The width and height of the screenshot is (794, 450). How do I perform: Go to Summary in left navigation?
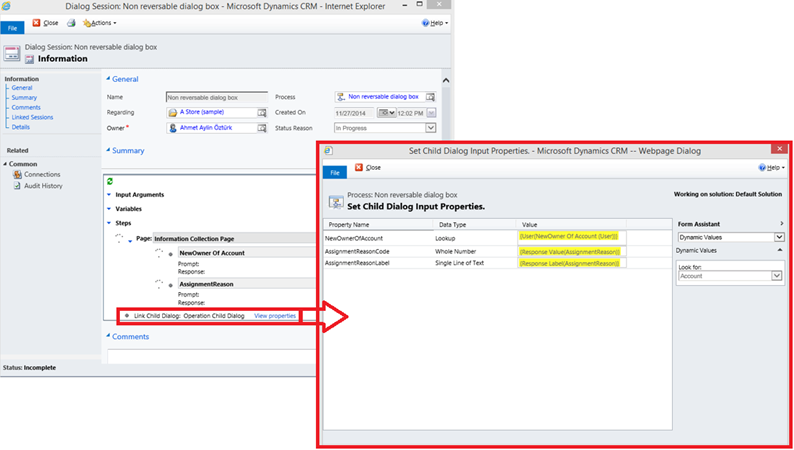coord(24,98)
